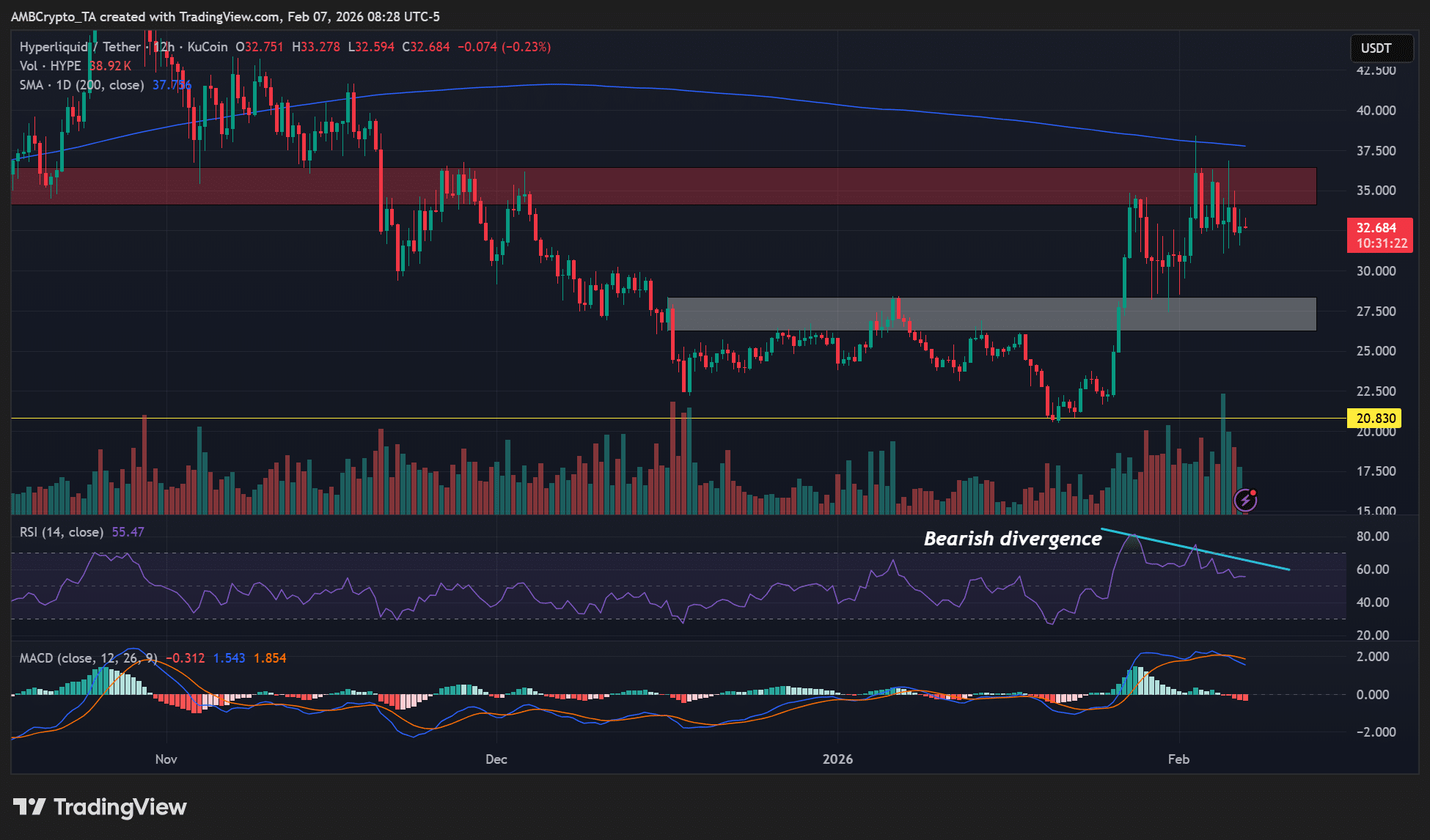1430x840 pixels.
Task: Click the 40.000 price axis label
Action: tap(1376, 111)
